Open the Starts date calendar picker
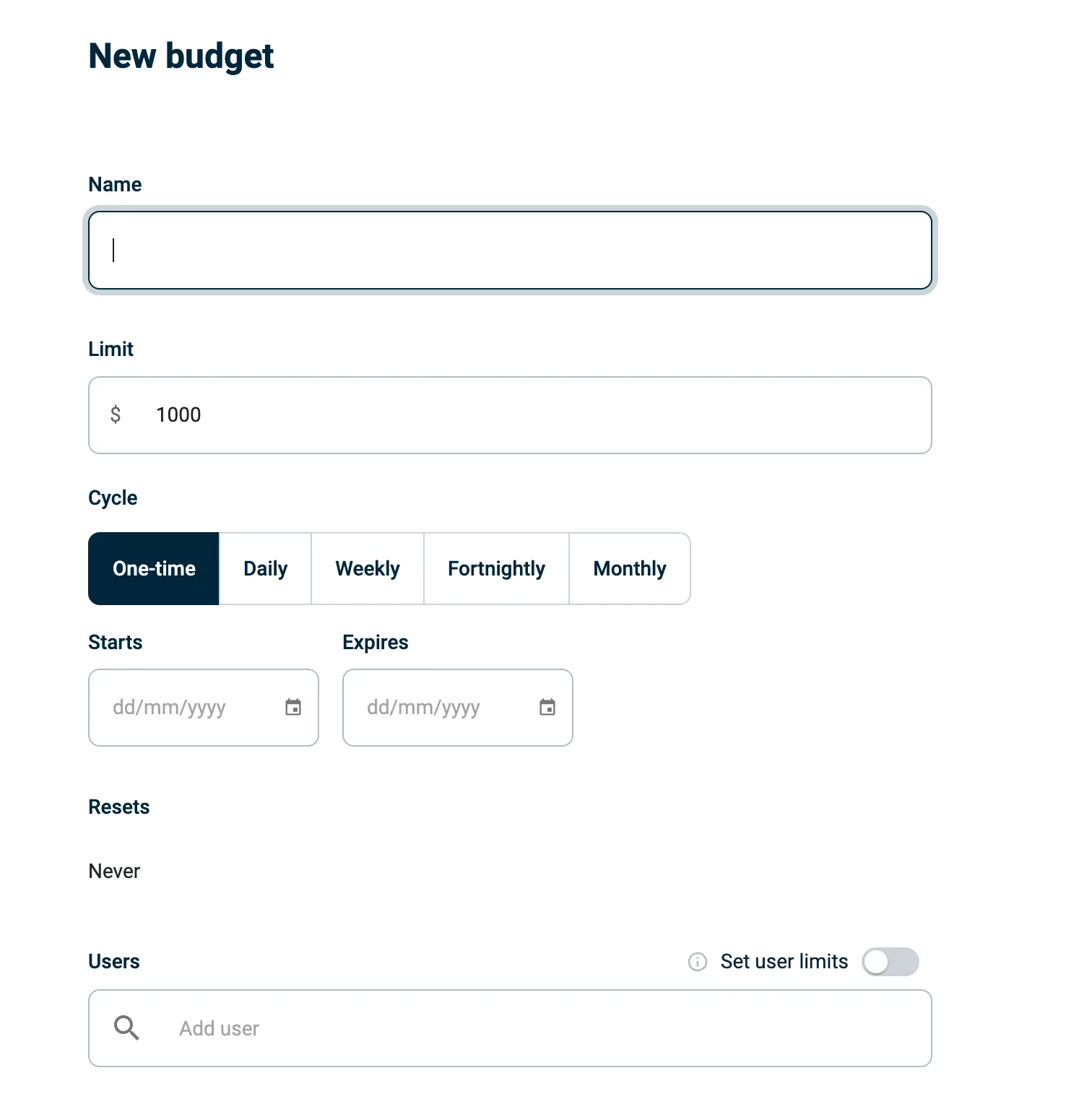The image size is (1092, 1112). click(x=293, y=708)
